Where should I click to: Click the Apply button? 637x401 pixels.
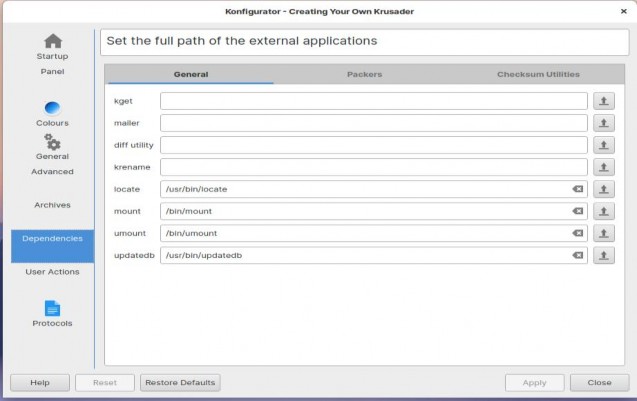click(535, 383)
